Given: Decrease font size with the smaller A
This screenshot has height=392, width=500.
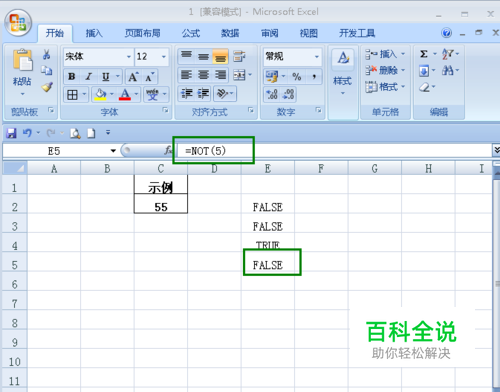Looking at the screenshot, I should (149, 77).
